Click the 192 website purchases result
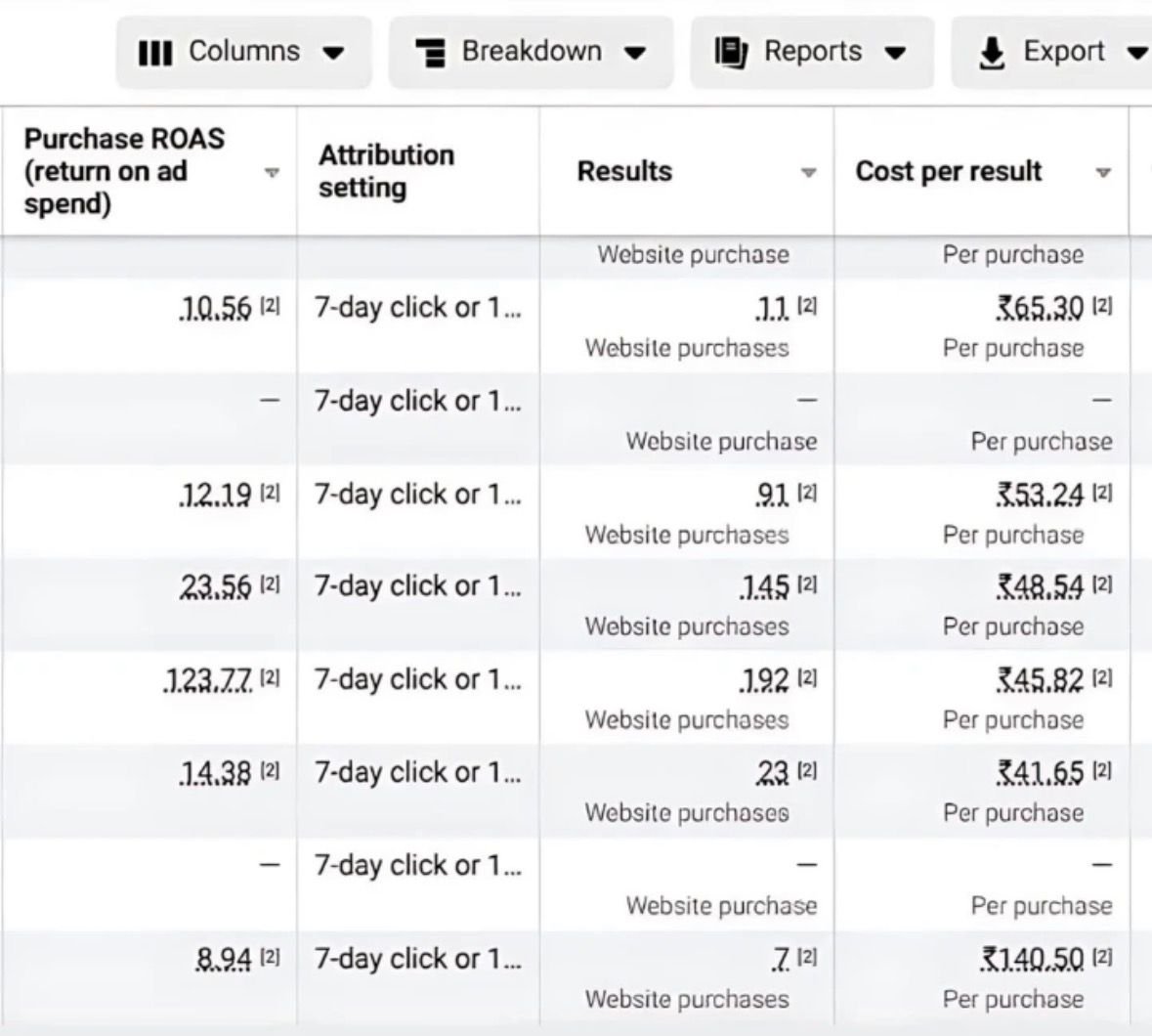This screenshot has width=1152, height=1036. point(764,679)
